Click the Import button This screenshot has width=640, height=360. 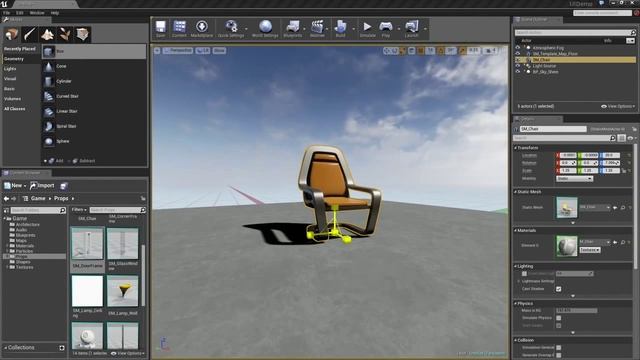[42, 186]
